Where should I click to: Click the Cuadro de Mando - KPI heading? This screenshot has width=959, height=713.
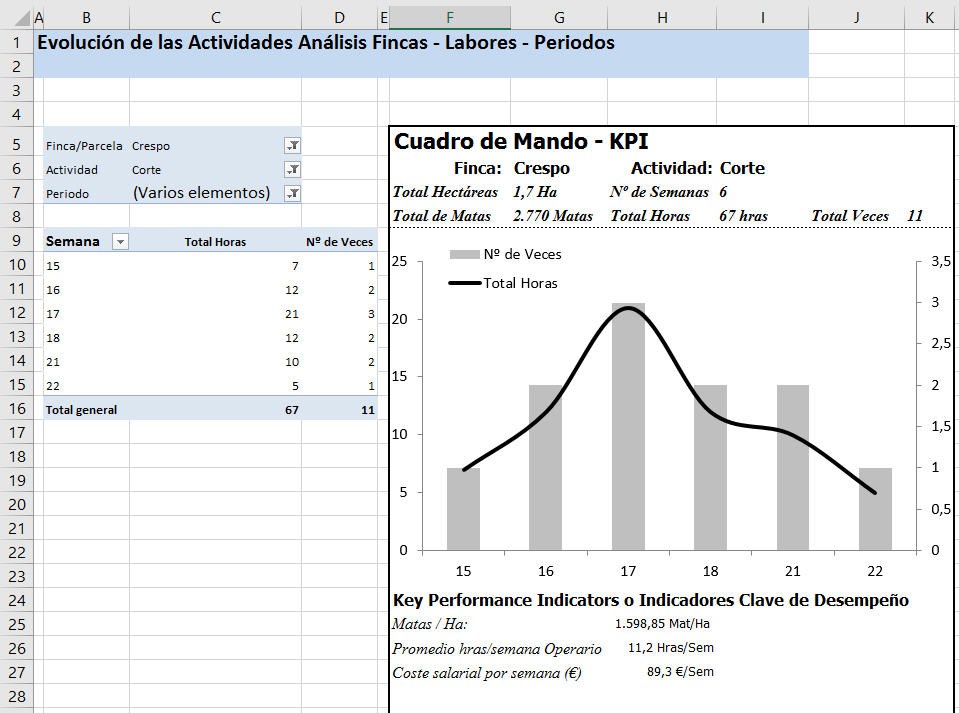click(520, 141)
